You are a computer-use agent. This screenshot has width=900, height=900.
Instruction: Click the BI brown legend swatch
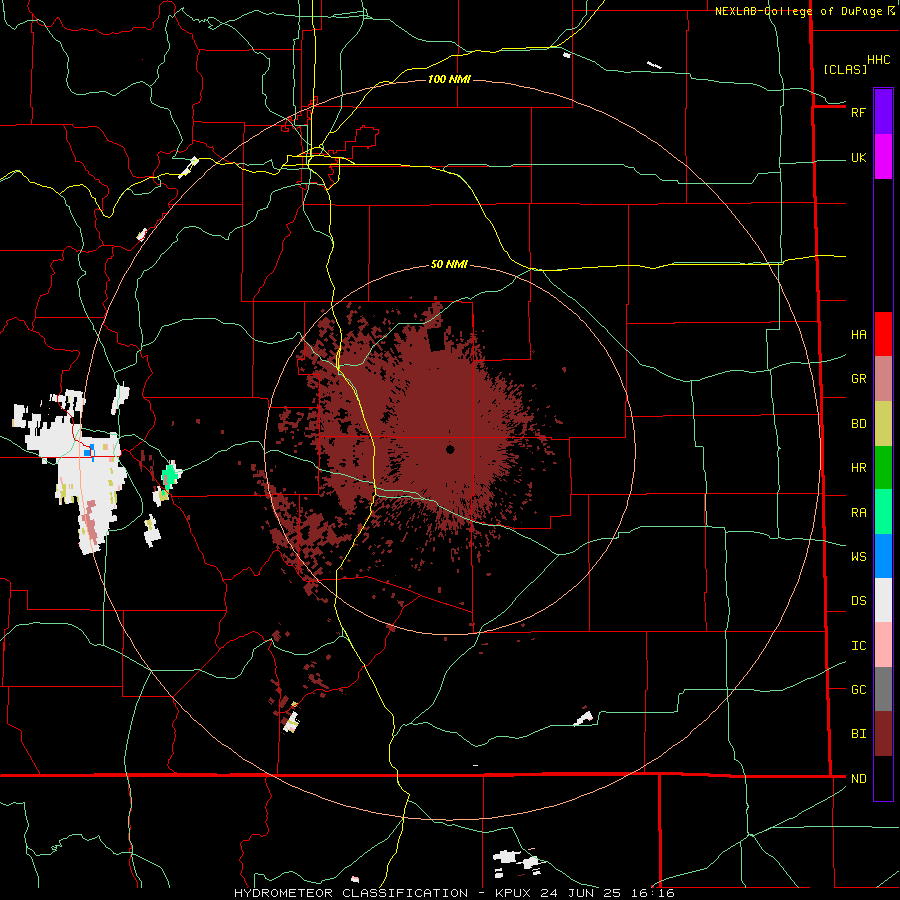pos(883,734)
